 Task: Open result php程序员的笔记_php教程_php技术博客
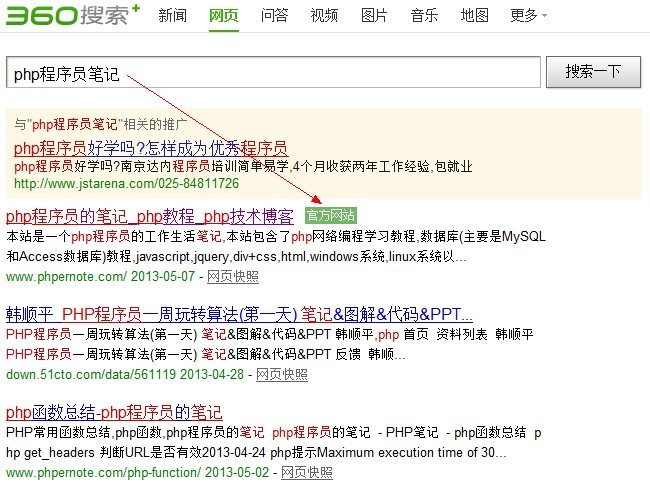[x=150, y=216]
